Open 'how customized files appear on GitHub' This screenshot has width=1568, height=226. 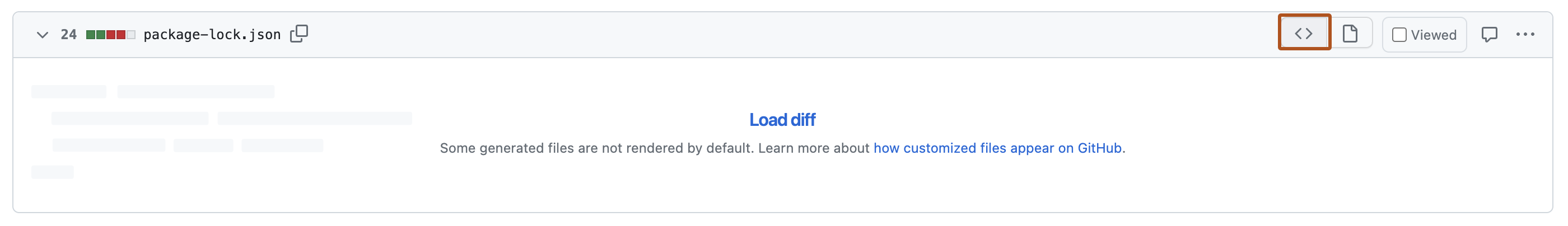(997, 148)
